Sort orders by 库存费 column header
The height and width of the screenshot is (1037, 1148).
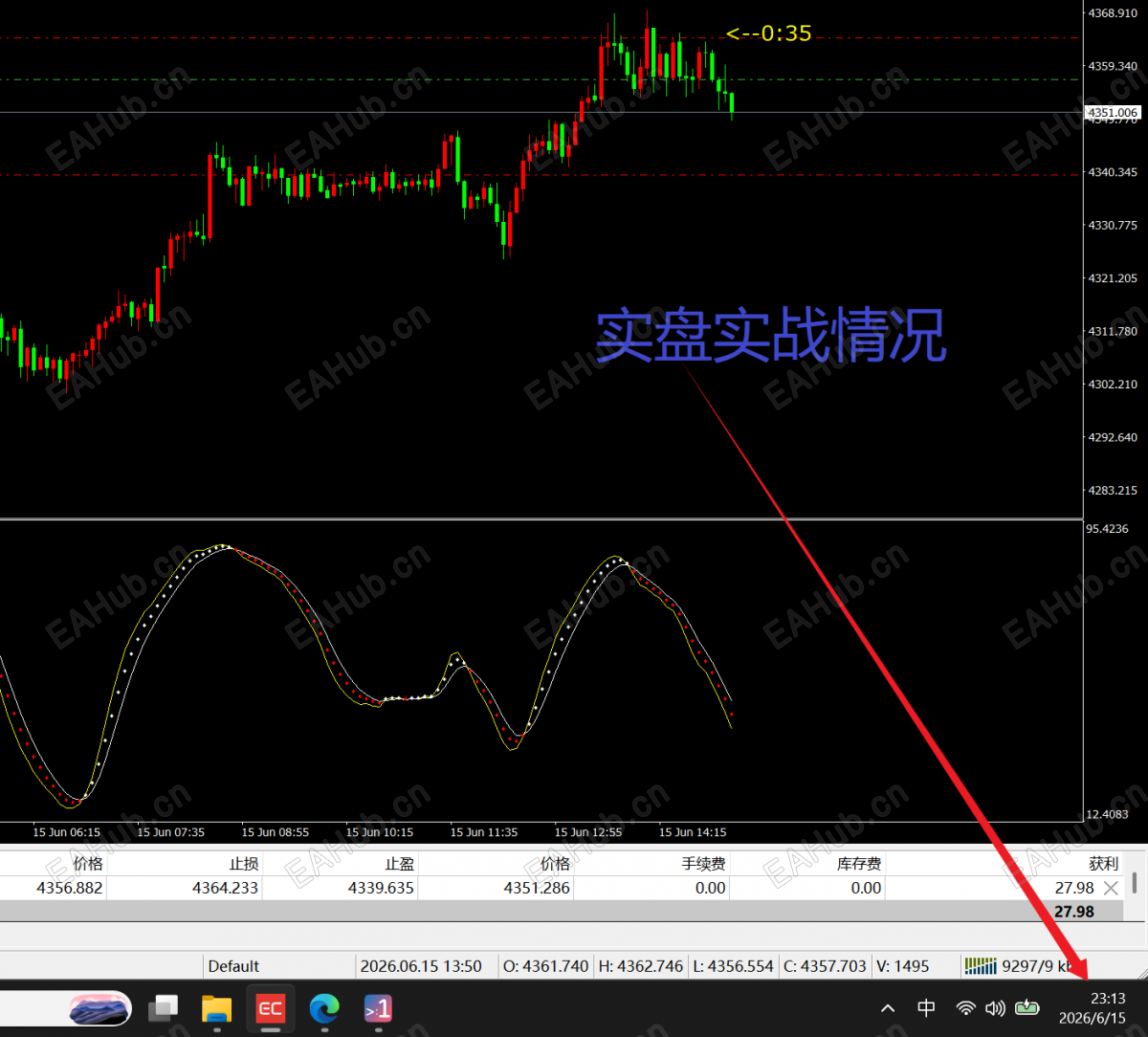click(859, 863)
